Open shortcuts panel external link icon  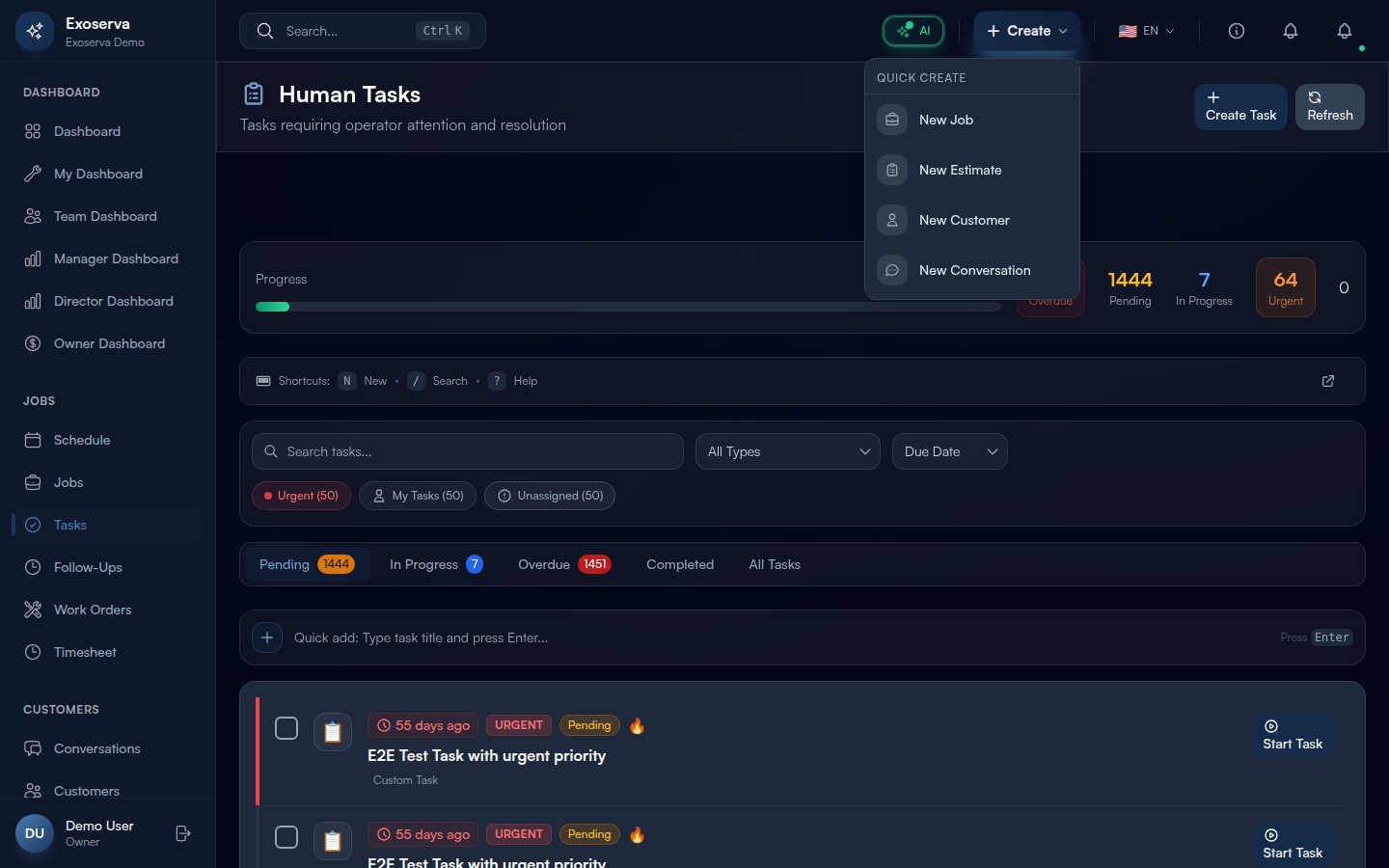click(x=1327, y=381)
